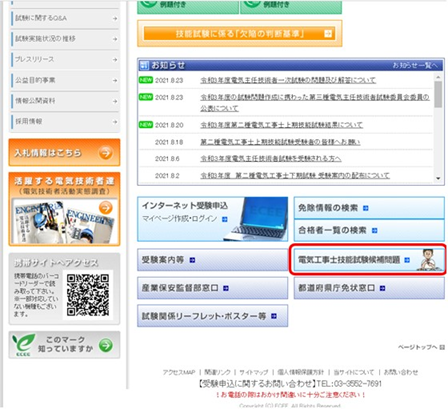Click the このマーク知っていますか banner
This screenshot has width=448, height=409.
click(x=64, y=345)
